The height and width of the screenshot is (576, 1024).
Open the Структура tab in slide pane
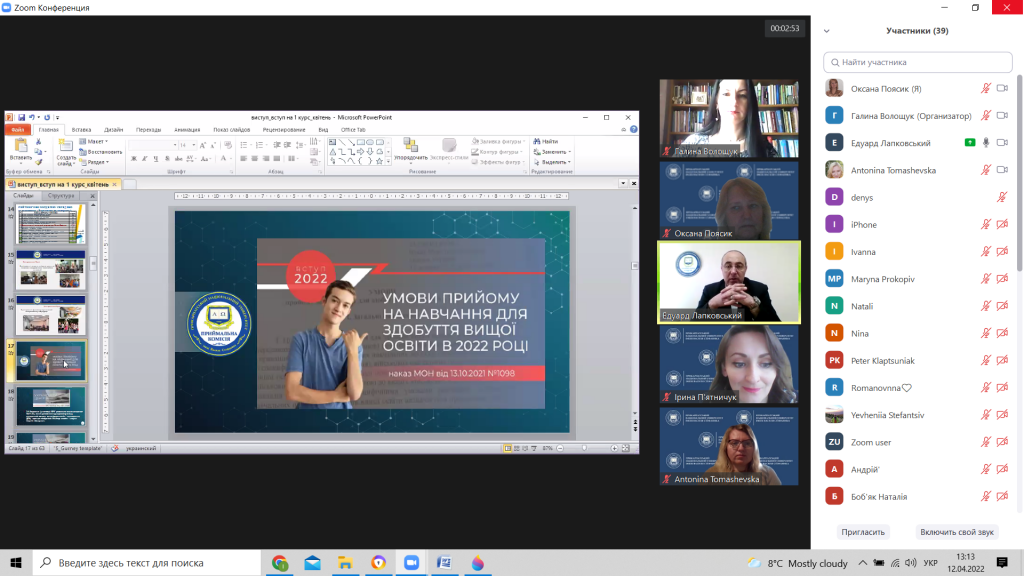click(x=61, y=196)
